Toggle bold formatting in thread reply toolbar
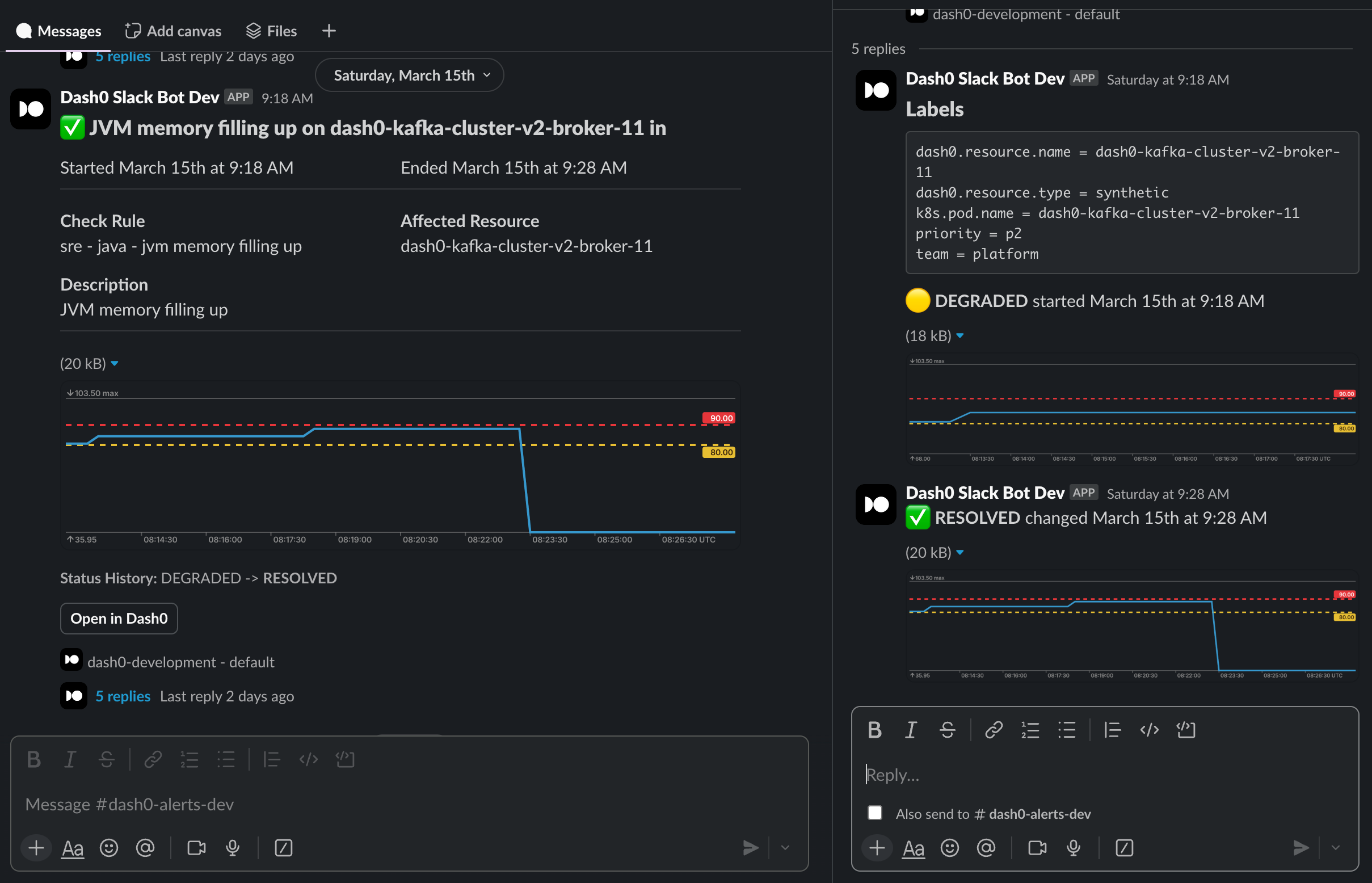This screenshot has height=883, width=1372. (874, 730)
